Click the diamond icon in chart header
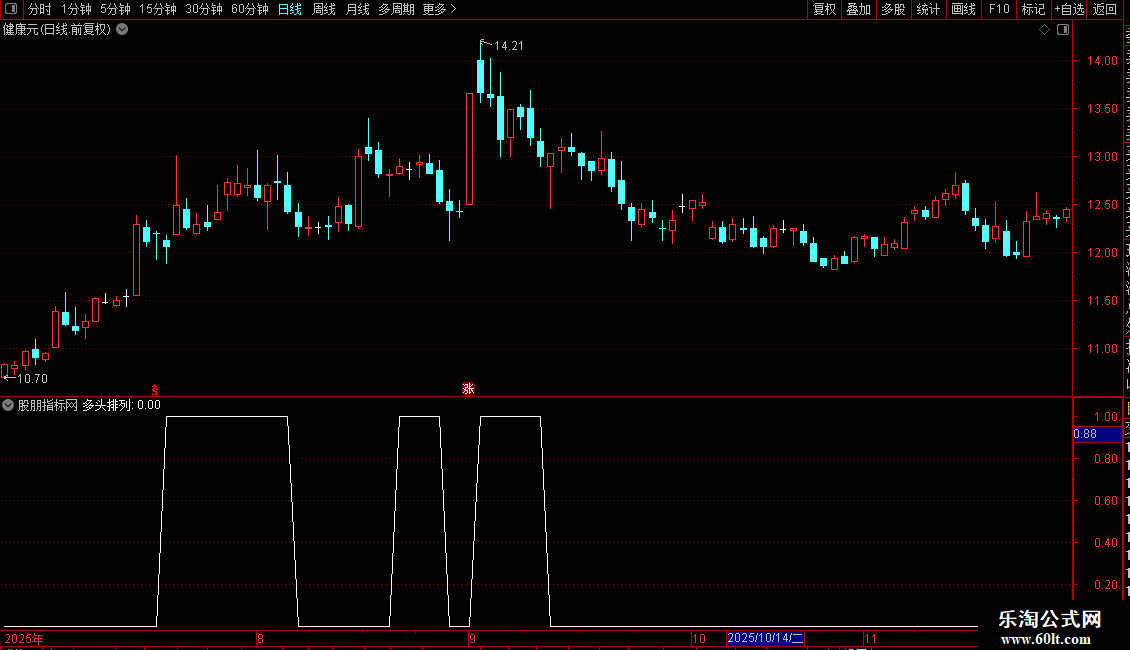The height and width of the screenshot is (650, 1130). point(1044,30)
